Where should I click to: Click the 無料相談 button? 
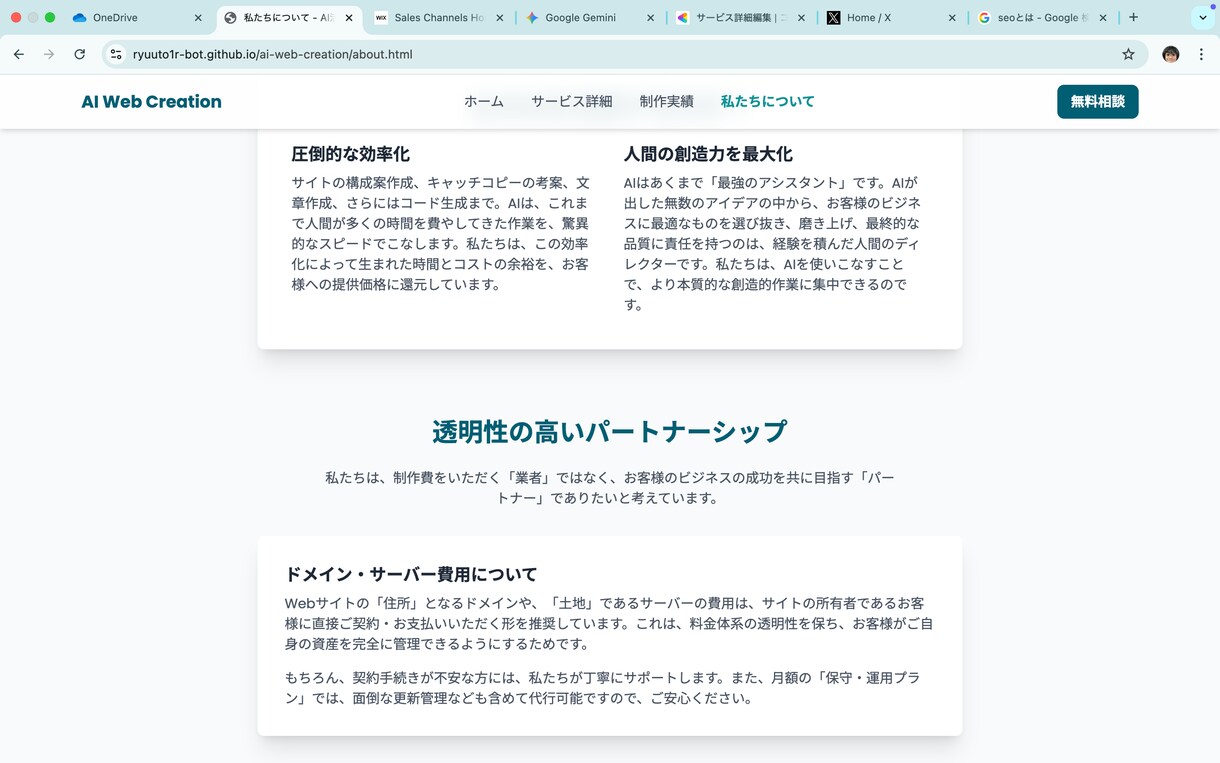(1098, 101)
